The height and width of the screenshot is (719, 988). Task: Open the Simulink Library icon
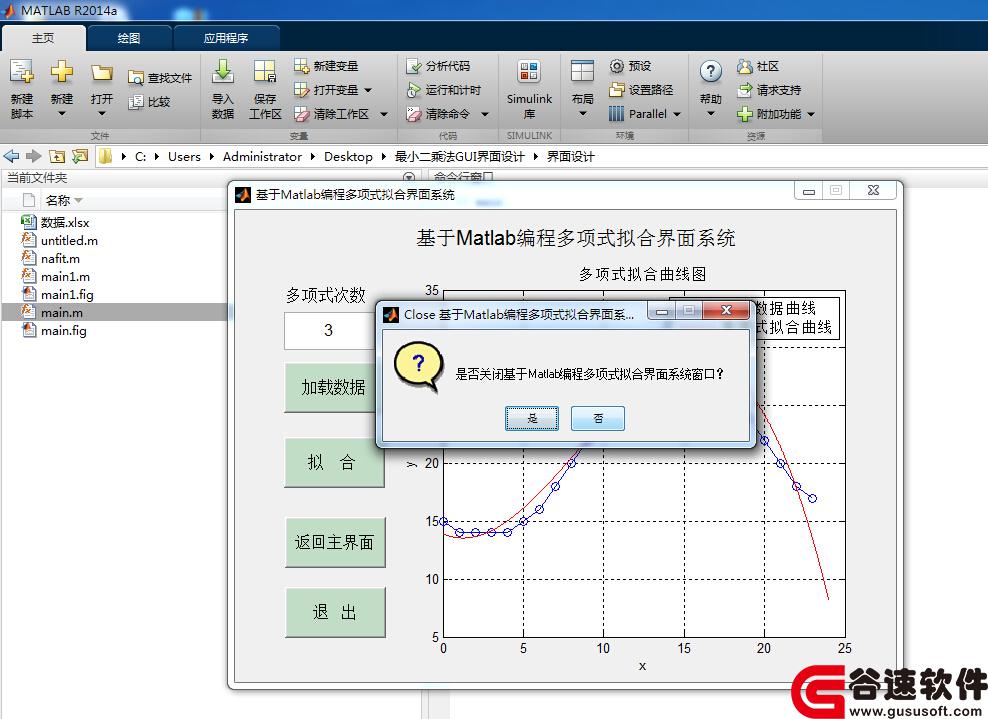click(x=529, y=71)
